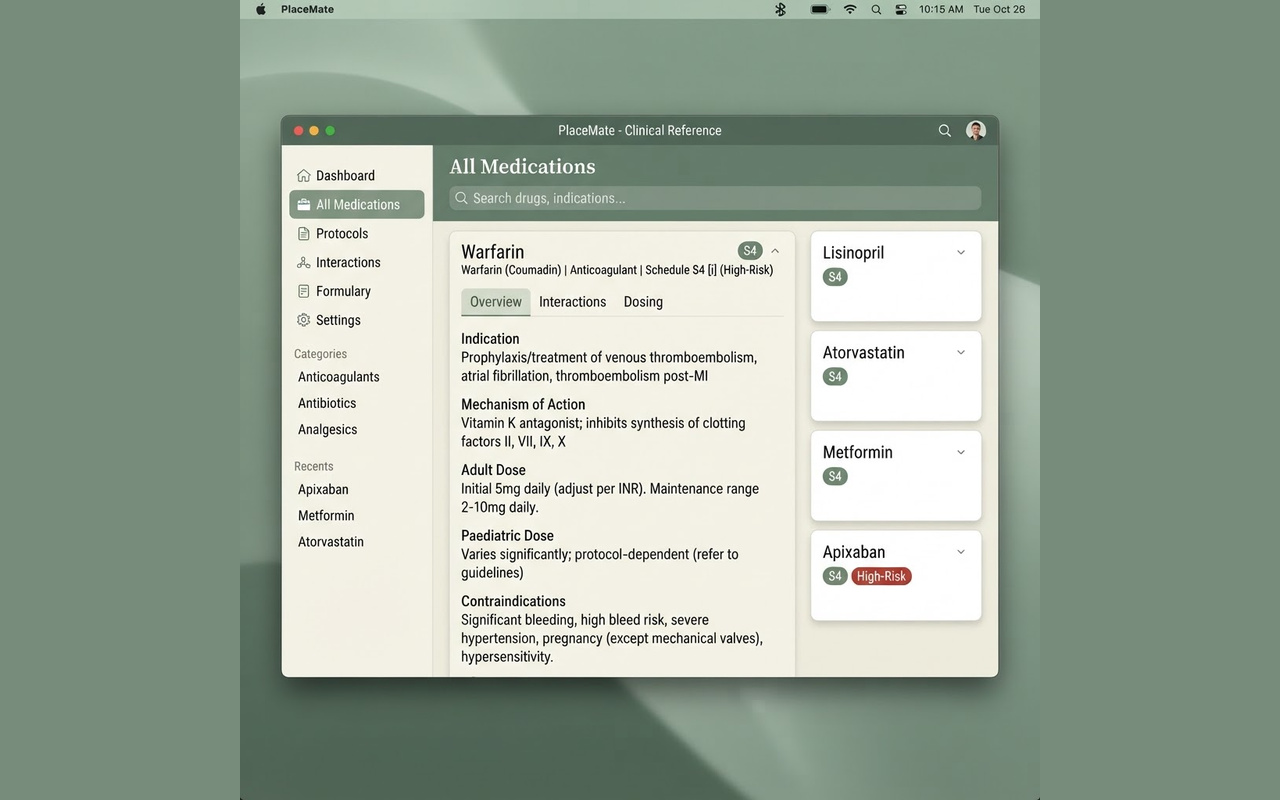Image resolution: width=1280 pixels, height=800 pixels.
Task: Select the Indication heading text
Action: [x=490, y=339]
